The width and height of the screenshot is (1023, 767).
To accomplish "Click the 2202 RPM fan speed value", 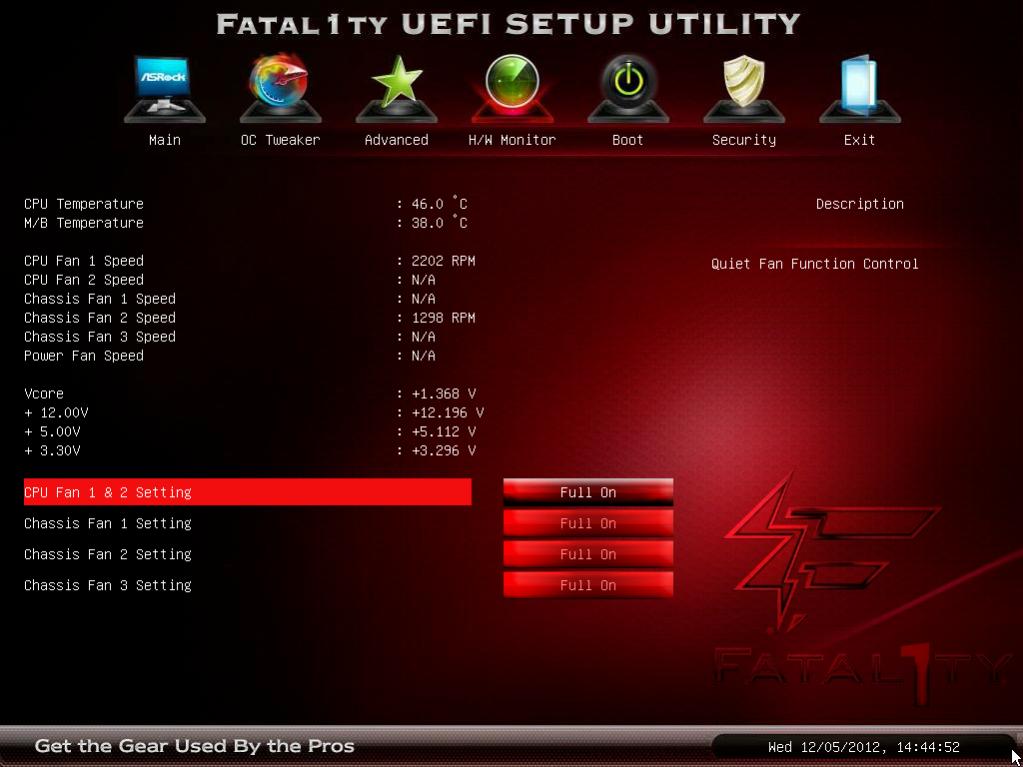I will (x=443, y=261).
